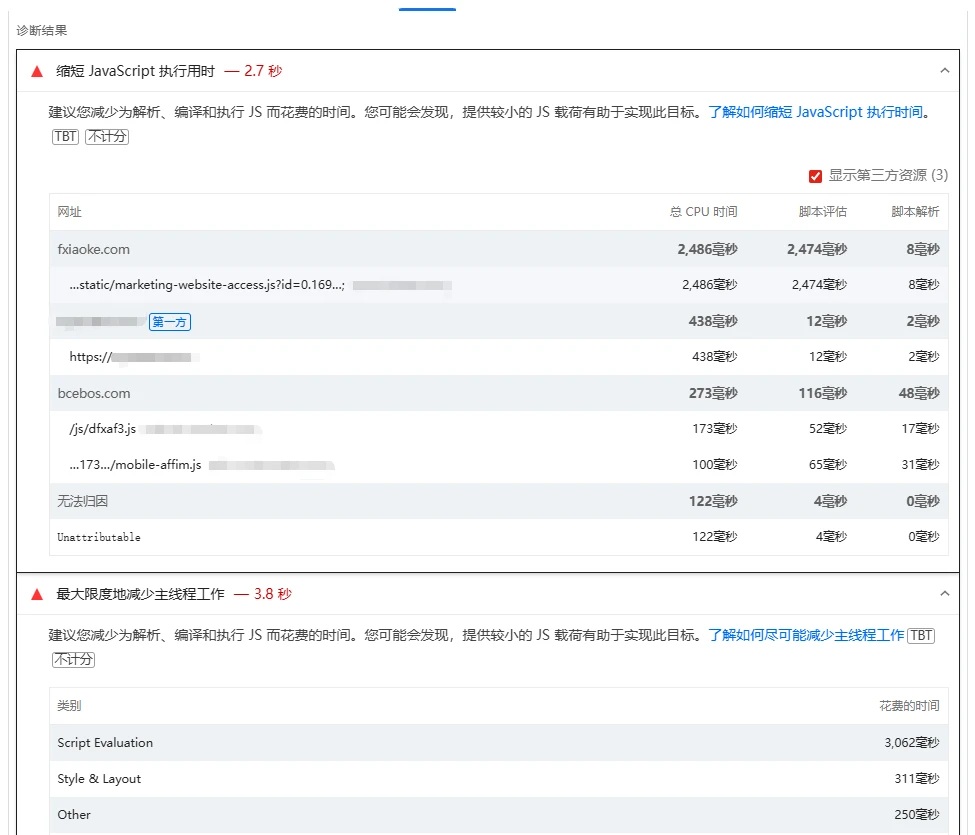Toggle the 显示第三方资源 checkbox
Viewport: 975px width, 835px height.
click(815, 176)
